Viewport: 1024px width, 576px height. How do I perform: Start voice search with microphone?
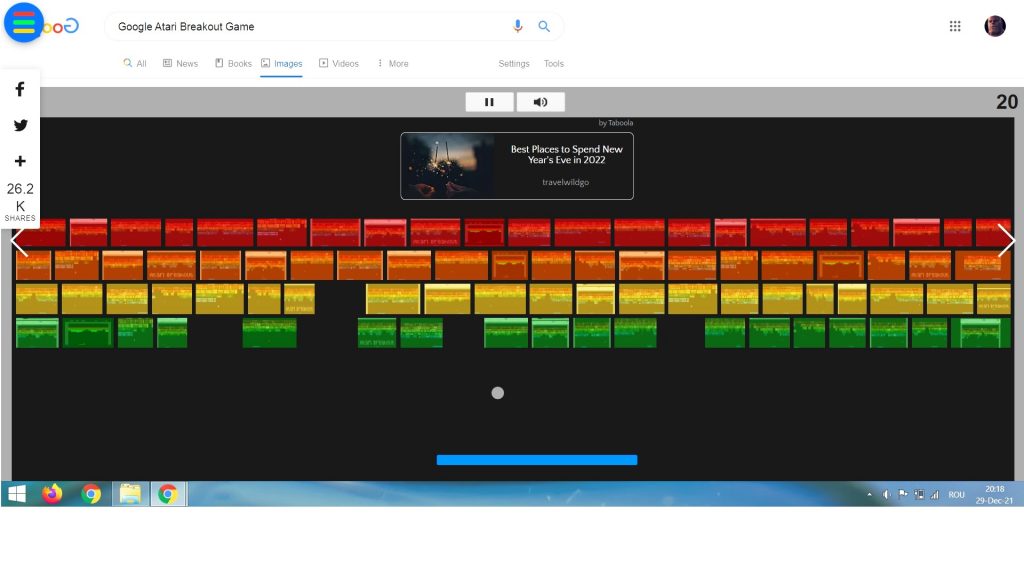(517, 26)
